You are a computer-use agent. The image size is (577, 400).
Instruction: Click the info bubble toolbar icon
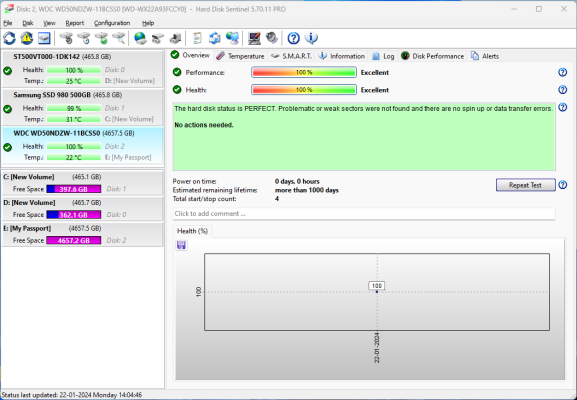click(x=311, y=38)
